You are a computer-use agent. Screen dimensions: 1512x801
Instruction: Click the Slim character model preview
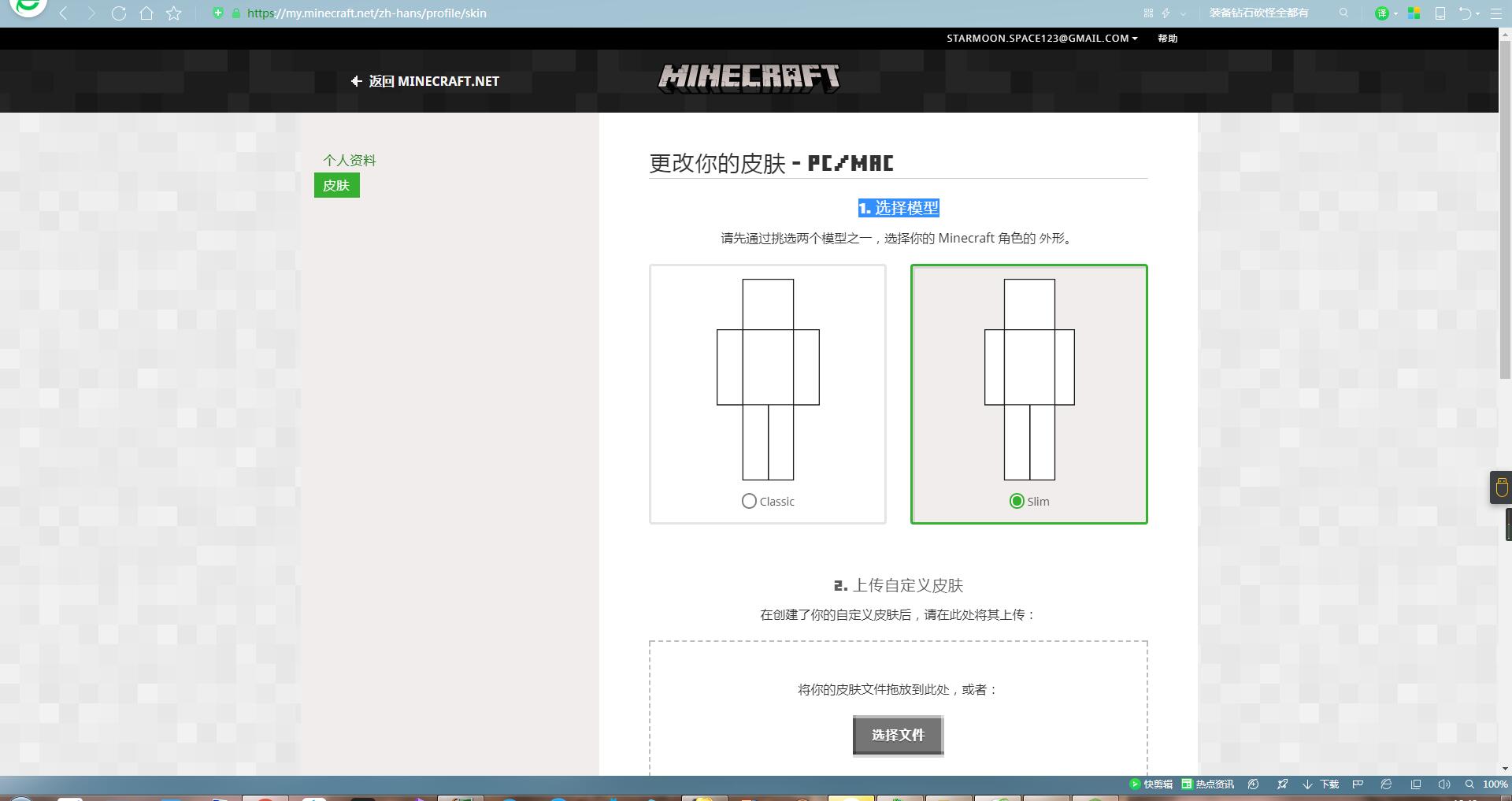click(1029, 379)
